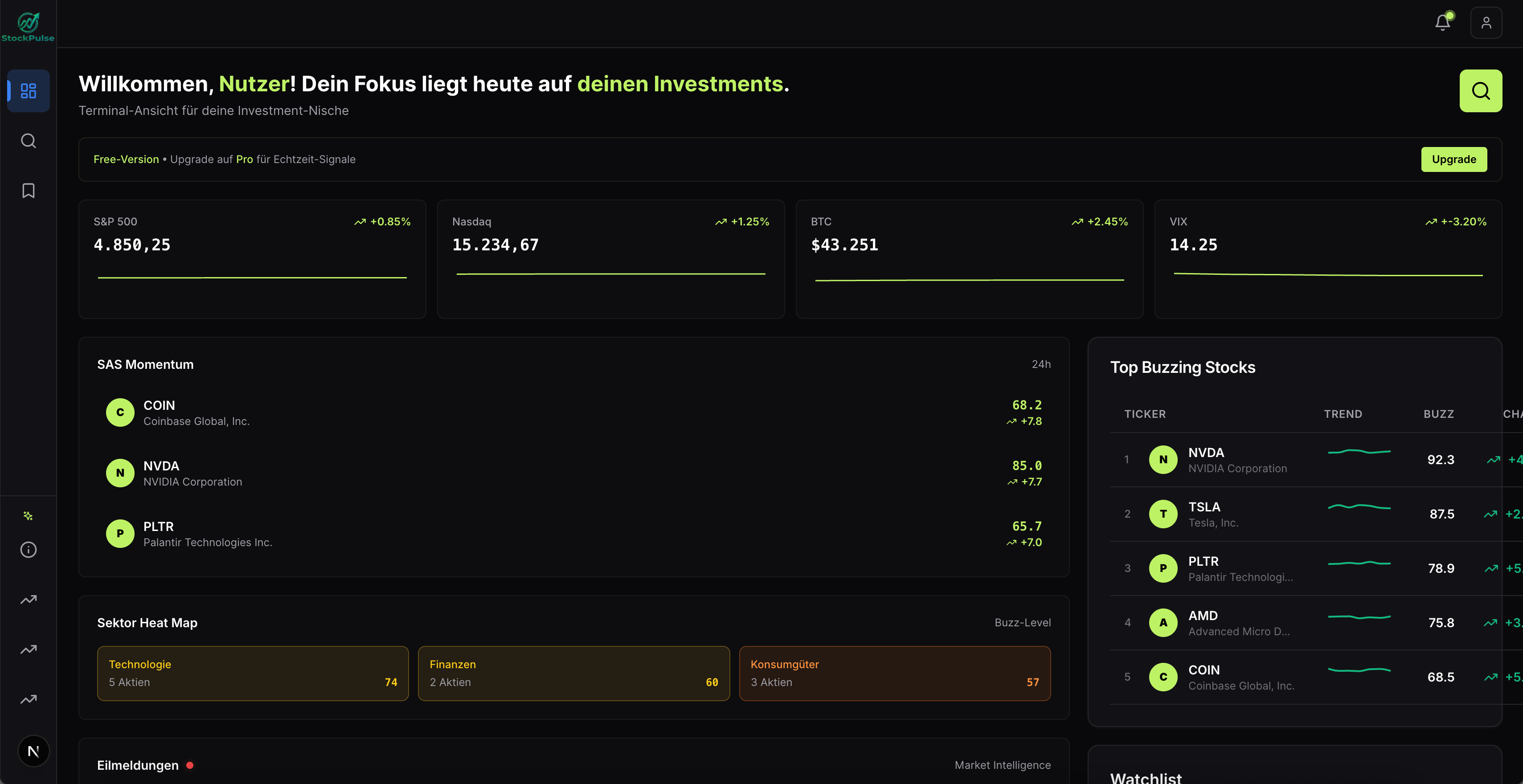Image resolution: width=1523 pixels, height=784 pixels.
Task: Click the BUZZ column header
Action: click(x=1438, y=414)
